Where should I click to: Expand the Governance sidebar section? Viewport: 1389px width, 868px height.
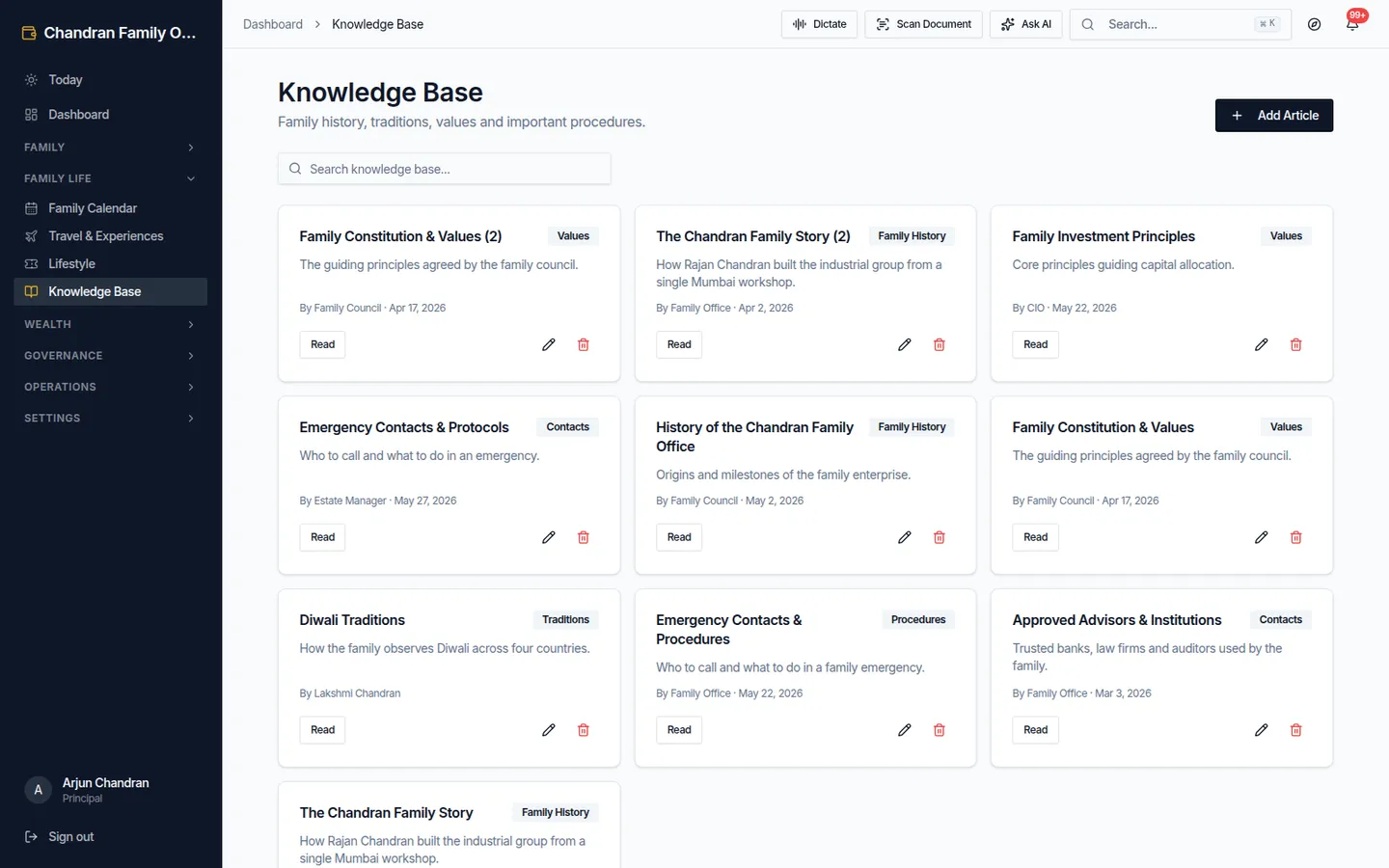click(x=111, y=356)
